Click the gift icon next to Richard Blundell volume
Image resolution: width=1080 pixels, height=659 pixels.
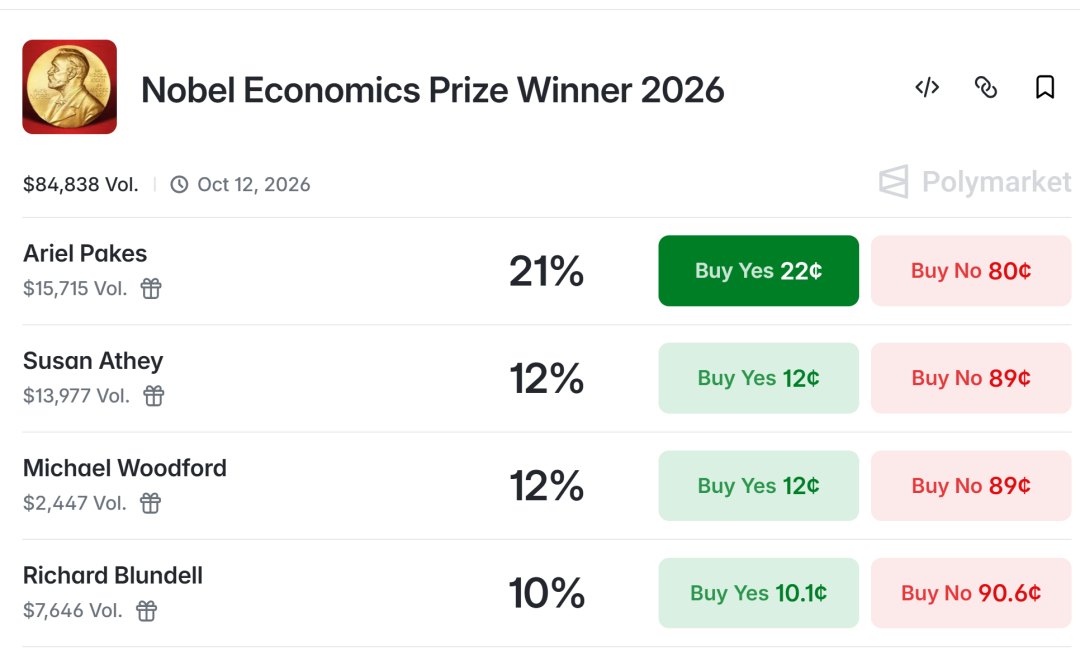coord(146,610)
